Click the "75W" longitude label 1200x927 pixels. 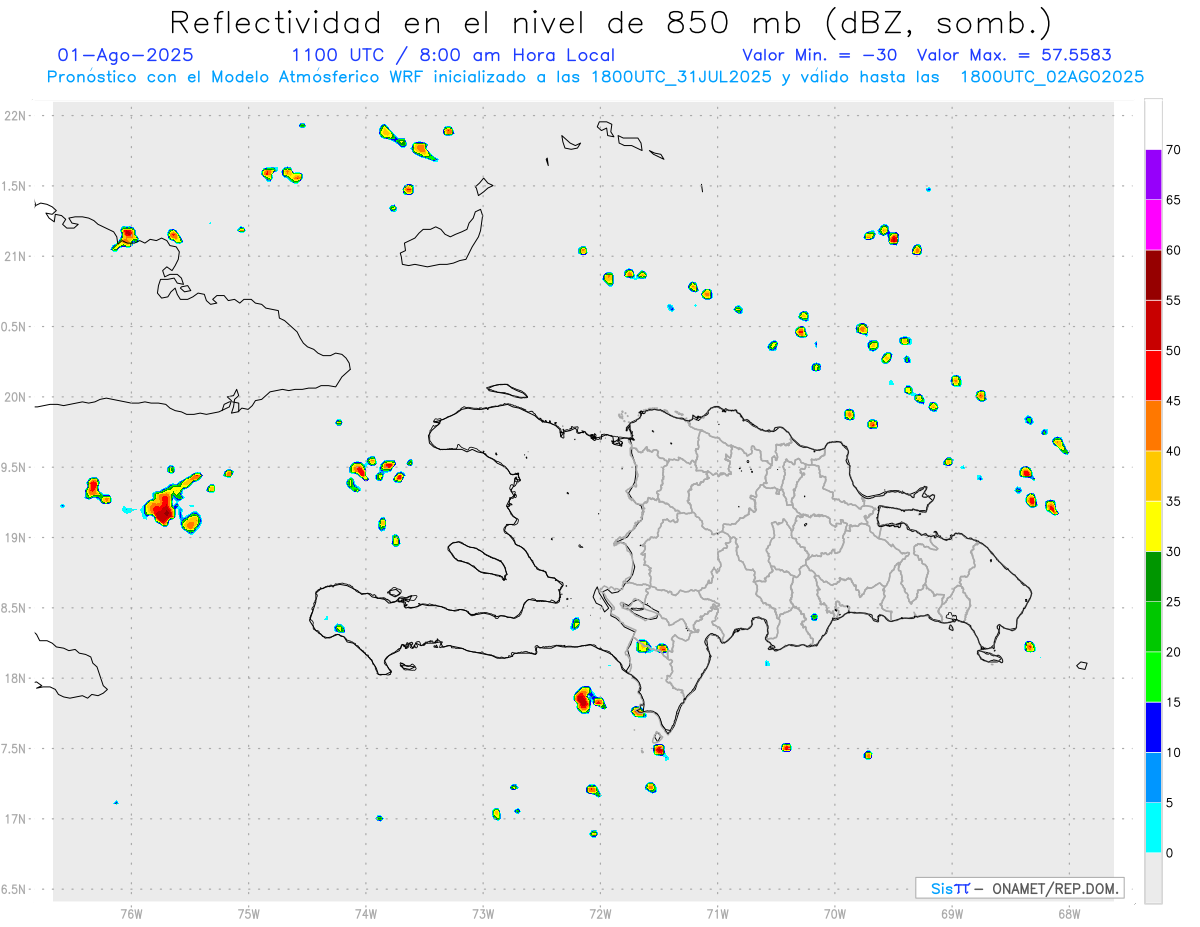249,913
